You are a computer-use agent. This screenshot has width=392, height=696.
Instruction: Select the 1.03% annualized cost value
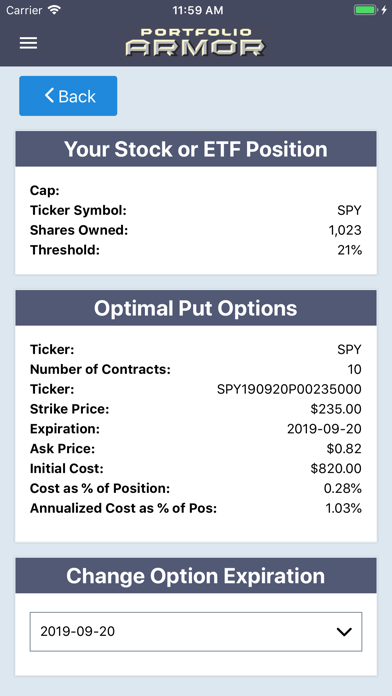point(344,508)
